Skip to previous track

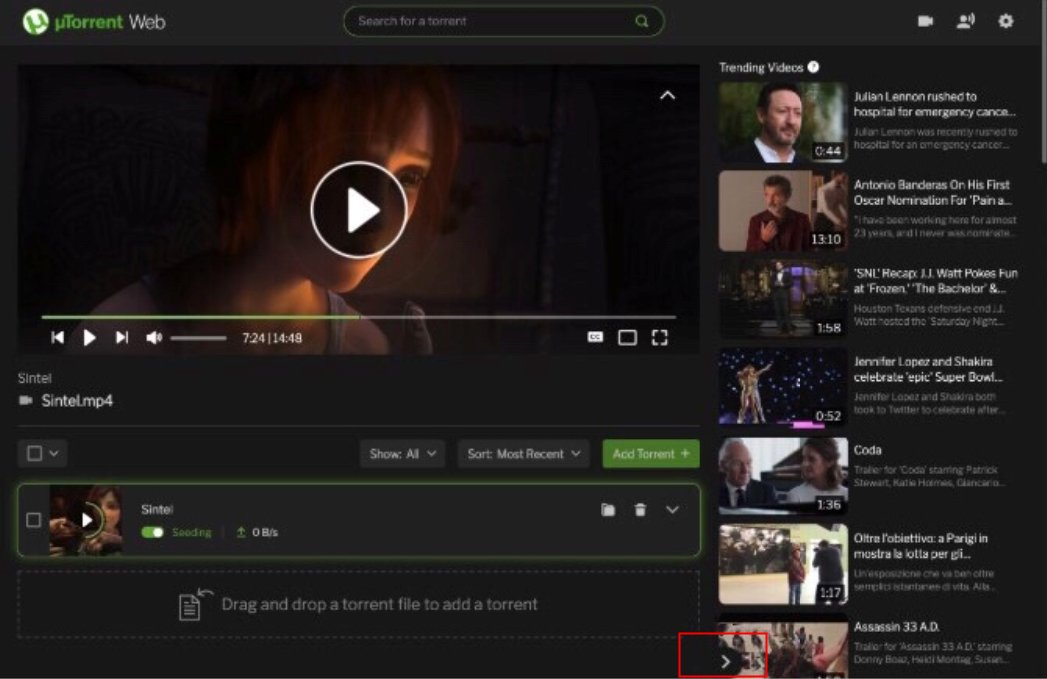57,338
